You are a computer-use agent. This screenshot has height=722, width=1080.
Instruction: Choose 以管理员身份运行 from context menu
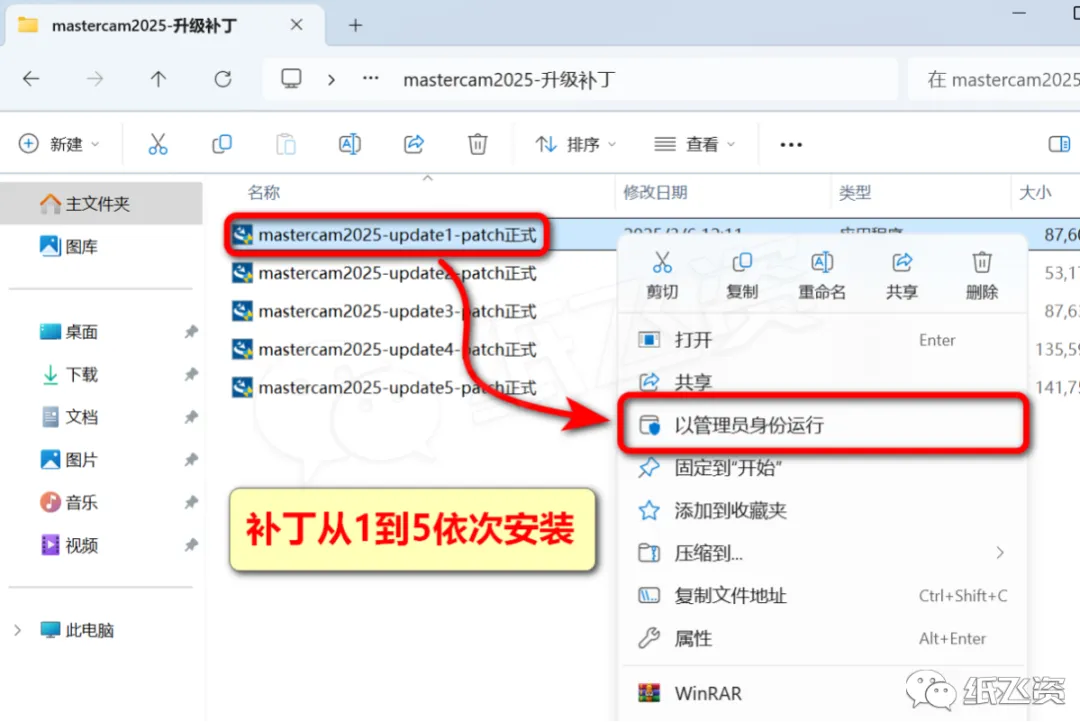[x=822, y=424]
